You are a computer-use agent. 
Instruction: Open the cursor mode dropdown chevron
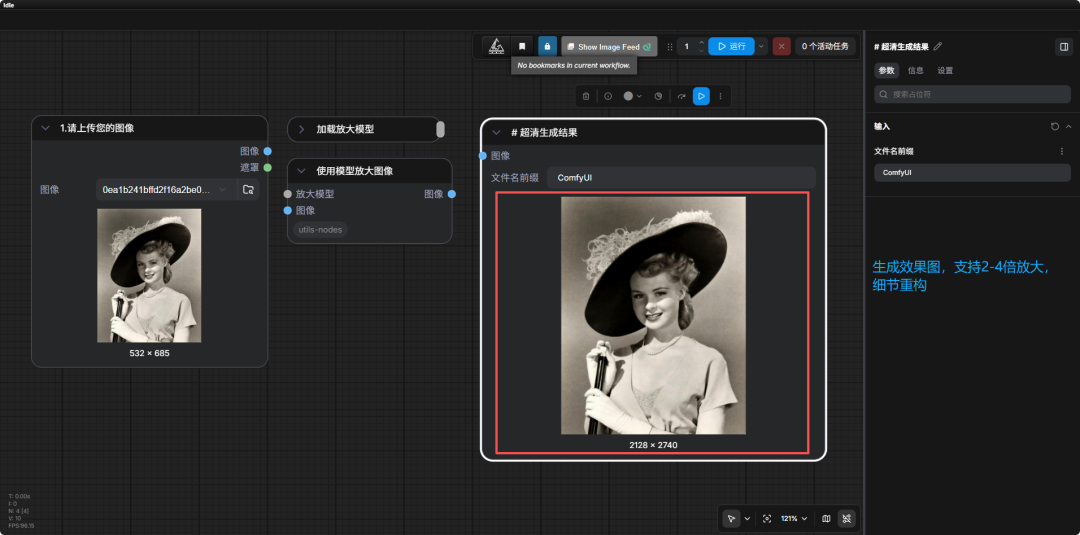click(x=747, y=518)
